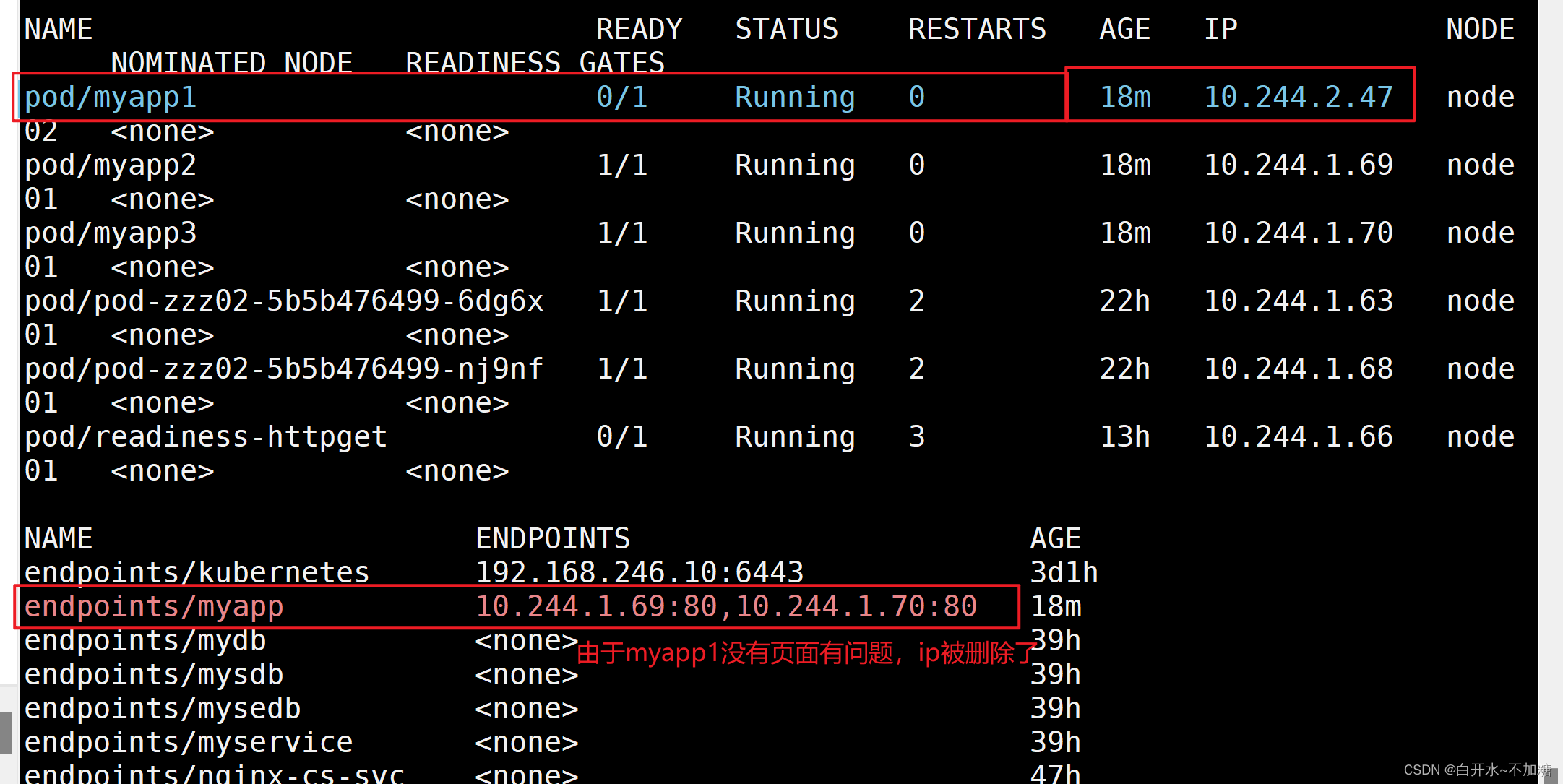Image resolution: width=1563 pixels, height=784 pixels.
Task: Click the endpoints/kubernetes entry
Action: click(x=197, y=573)
